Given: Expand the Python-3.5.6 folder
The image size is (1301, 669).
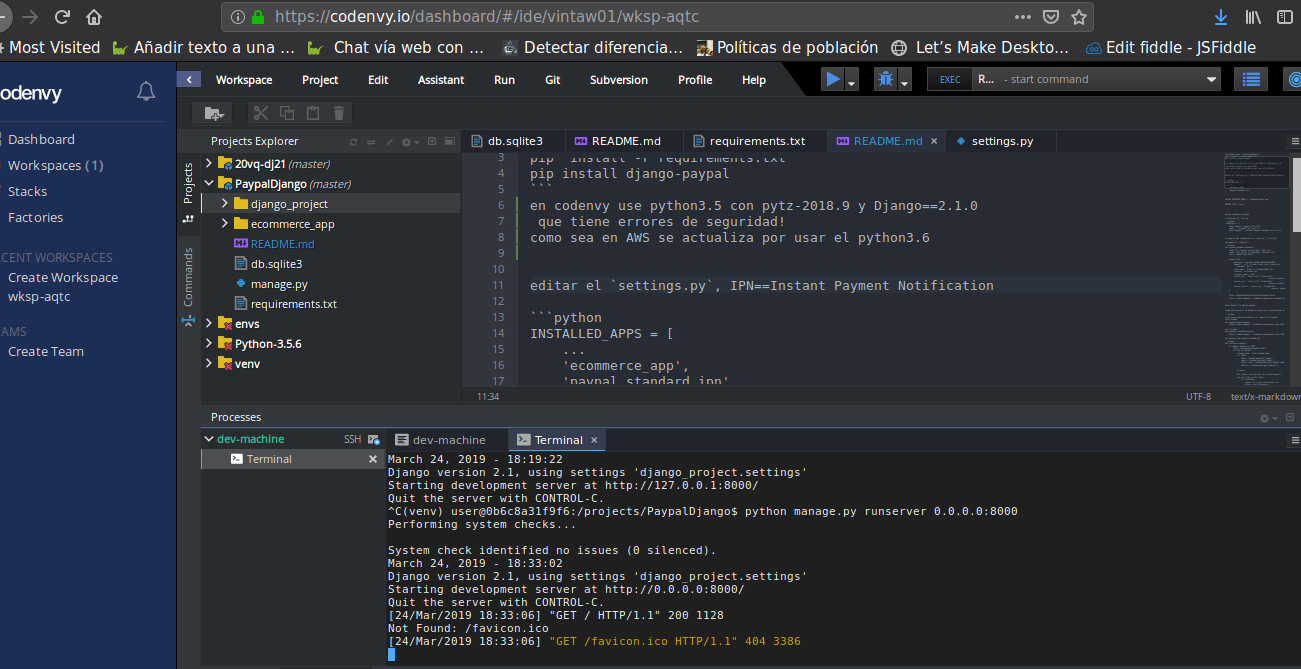Looking at the screenshot, I should (209, 344).
